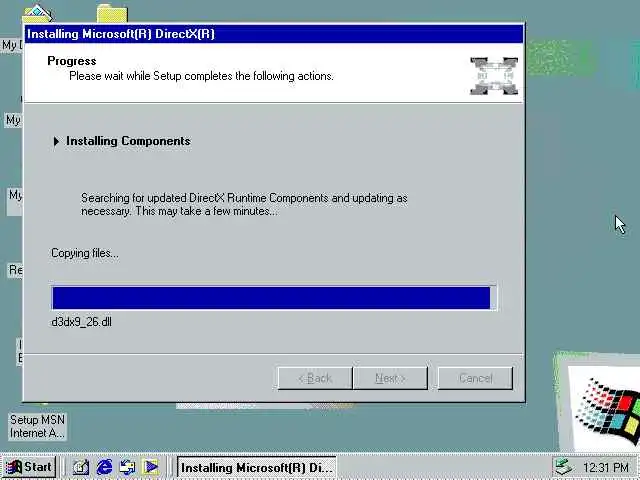Click the Searching for updated DirectX Runtime text

coord(244,204)
